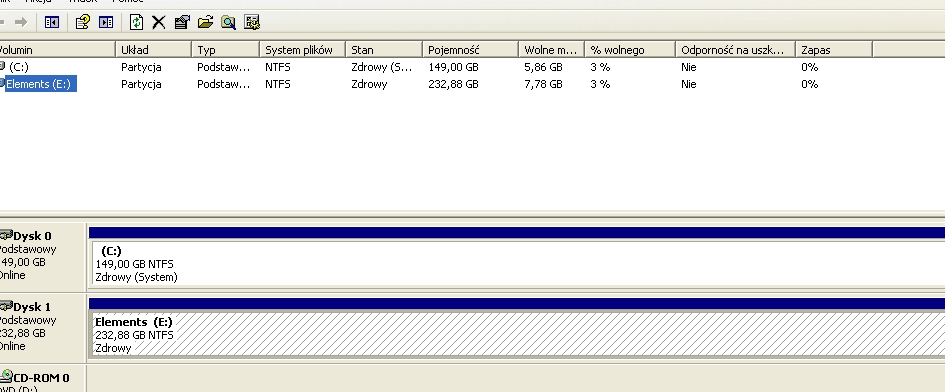
Task: Click the open folder toolbar icon
Action: point(206,22)
